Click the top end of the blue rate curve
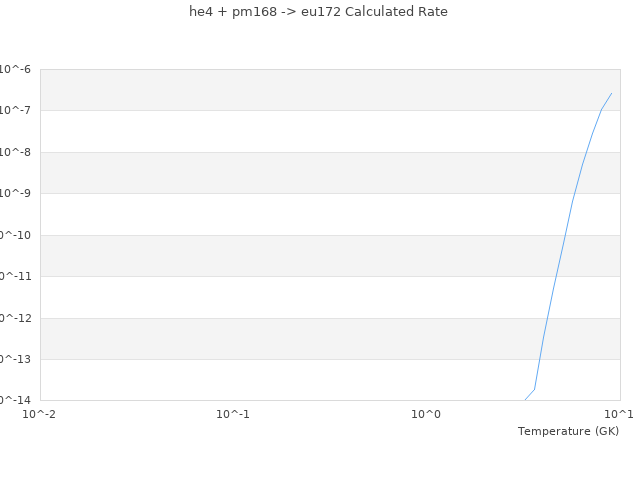 point(611,93)
